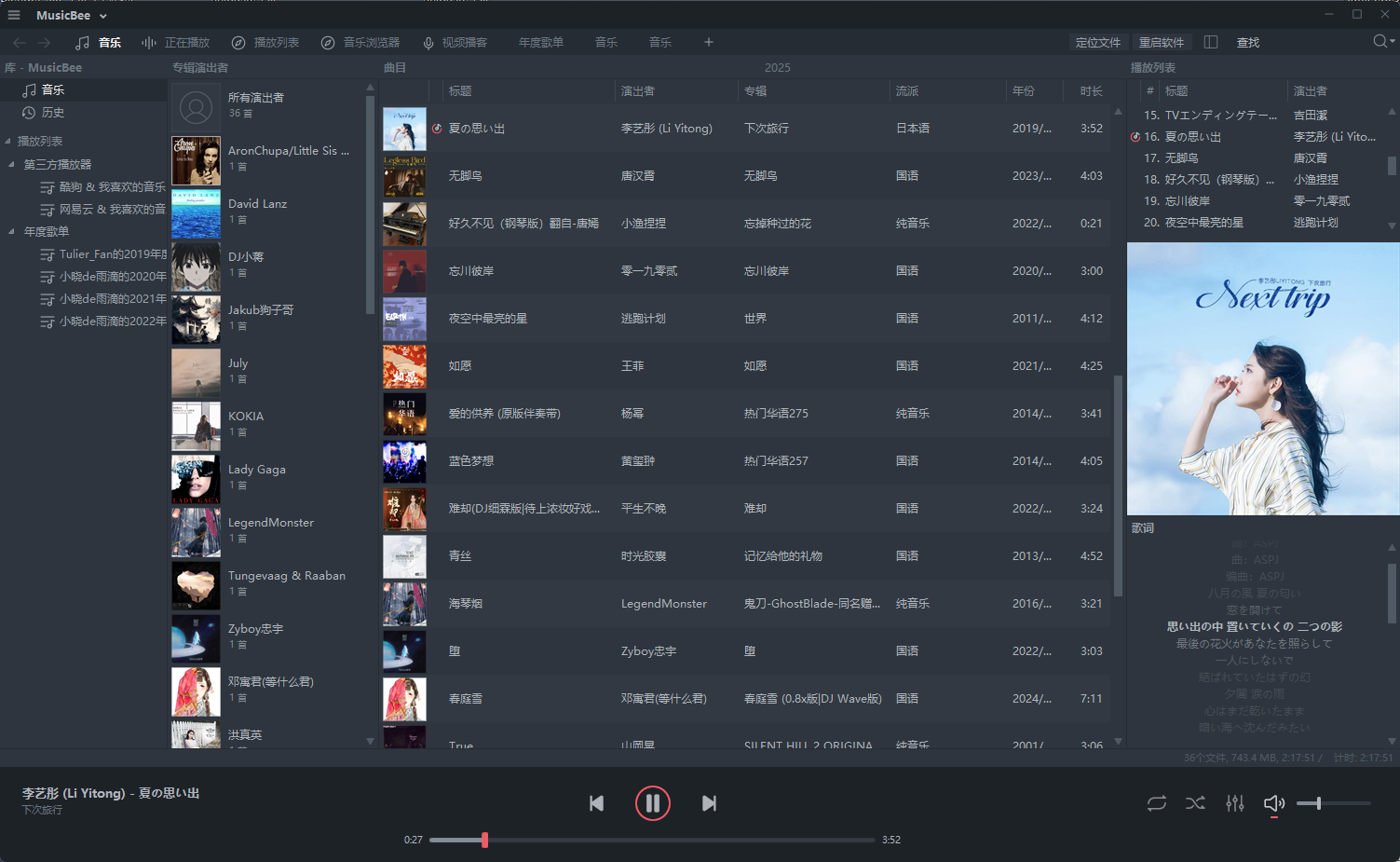Mute the volume speaker icon
Screen dimensions: 1400x862
click(1273, 803)
